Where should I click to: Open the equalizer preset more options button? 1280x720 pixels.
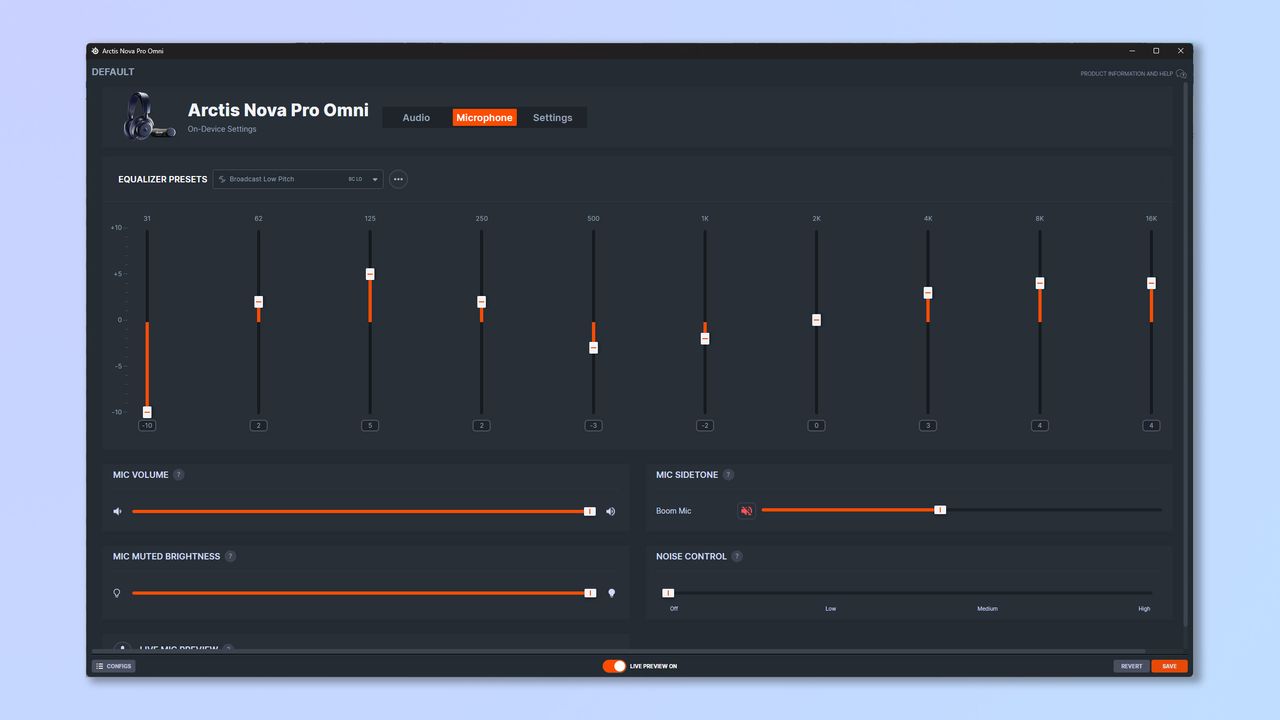tap(398, 179)
